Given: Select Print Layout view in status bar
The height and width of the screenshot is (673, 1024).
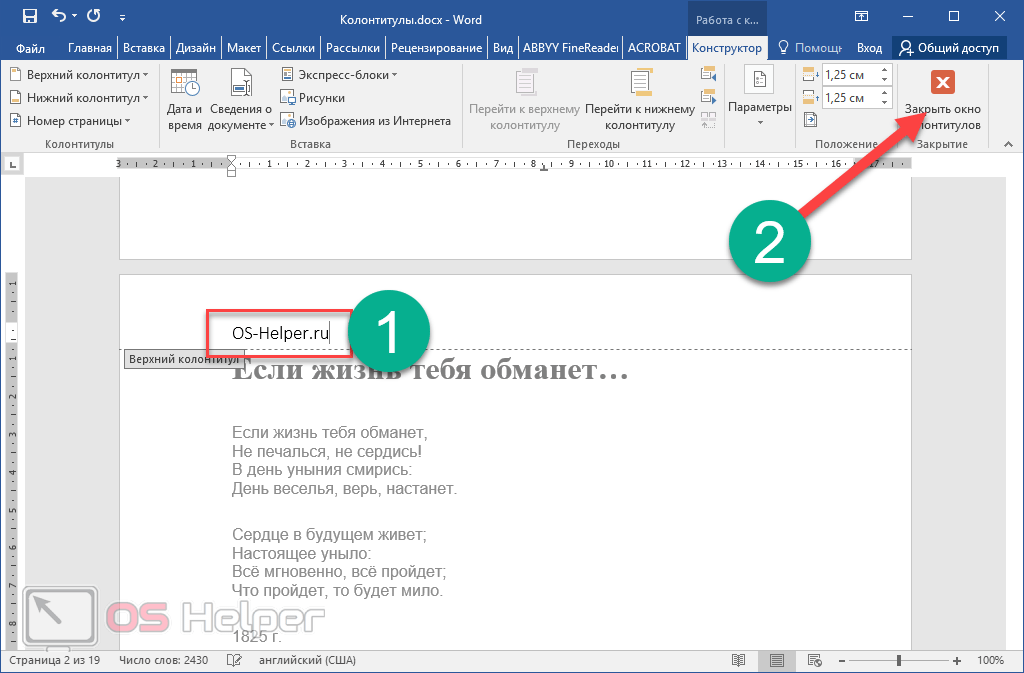Looking at the screenshot, I should [777, 660].
